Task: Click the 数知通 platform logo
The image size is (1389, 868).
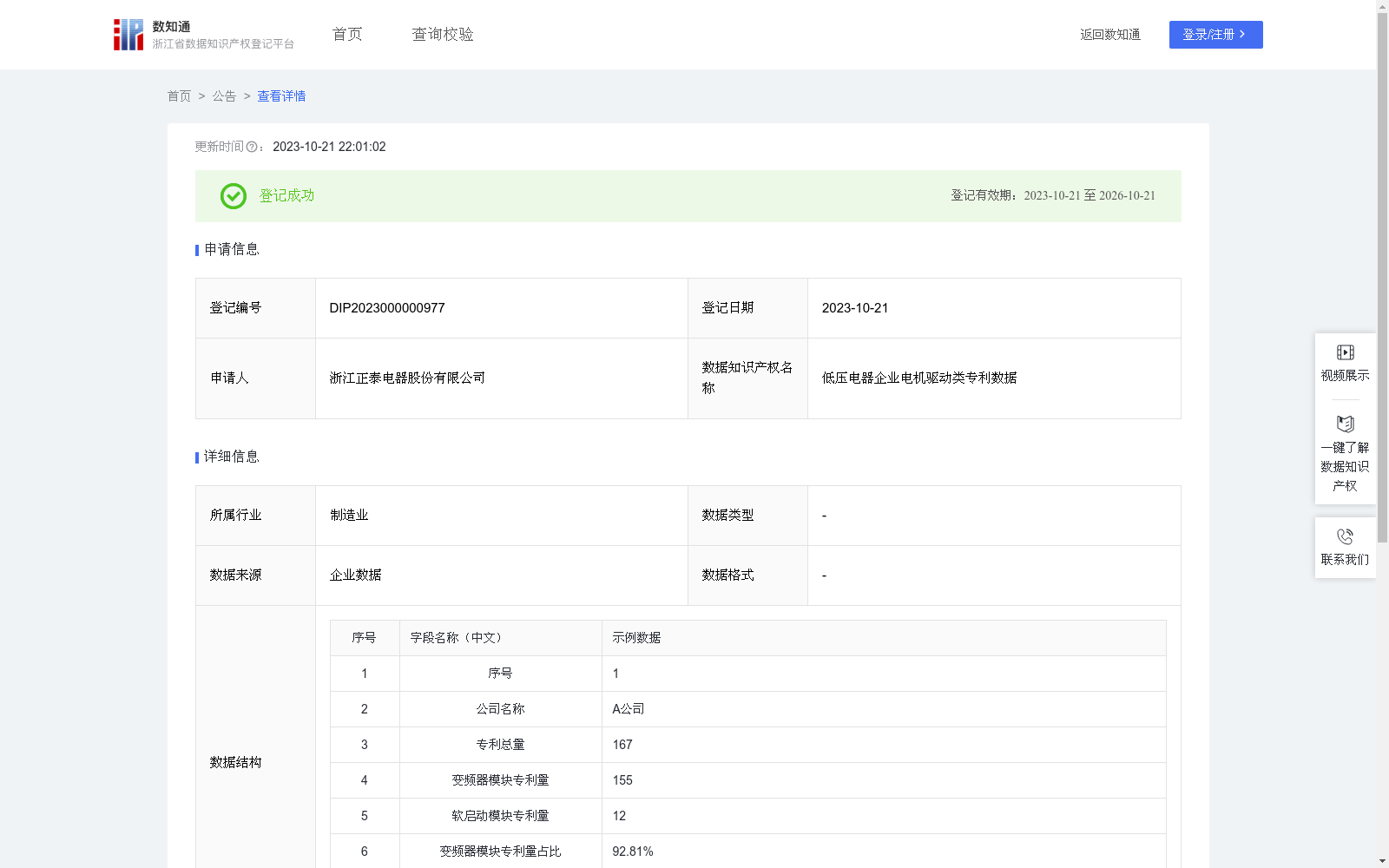Action: click(x=204, y=35)
